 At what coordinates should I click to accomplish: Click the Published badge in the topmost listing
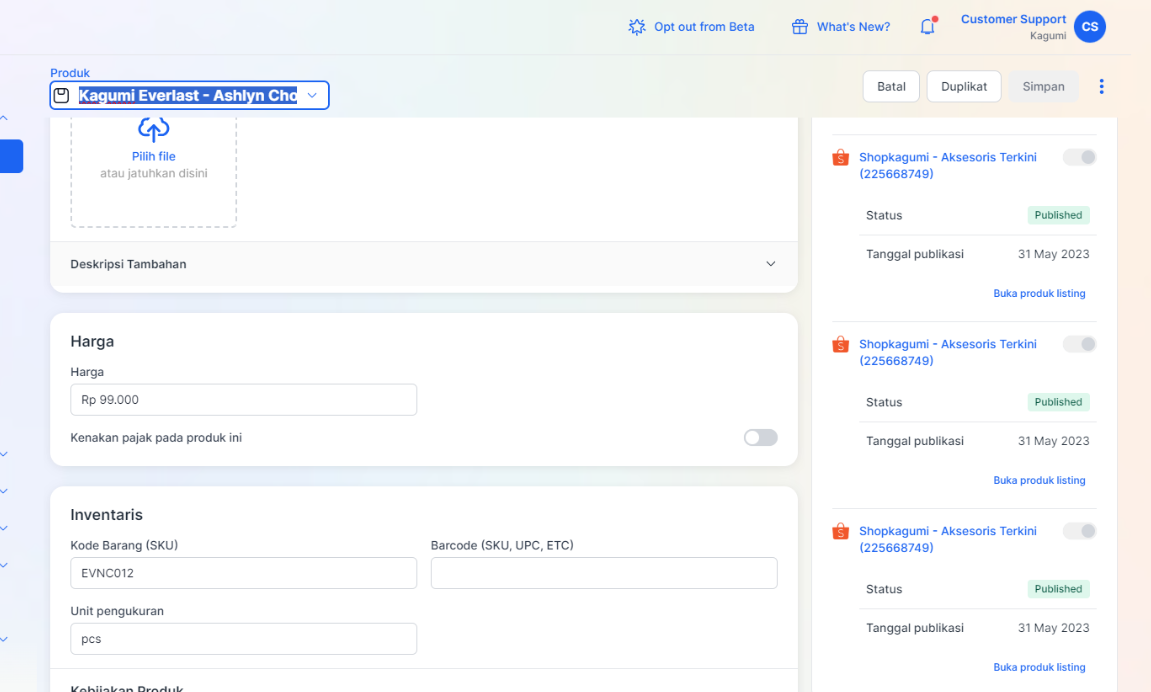pyautogui.click(x=1058, y=215)
